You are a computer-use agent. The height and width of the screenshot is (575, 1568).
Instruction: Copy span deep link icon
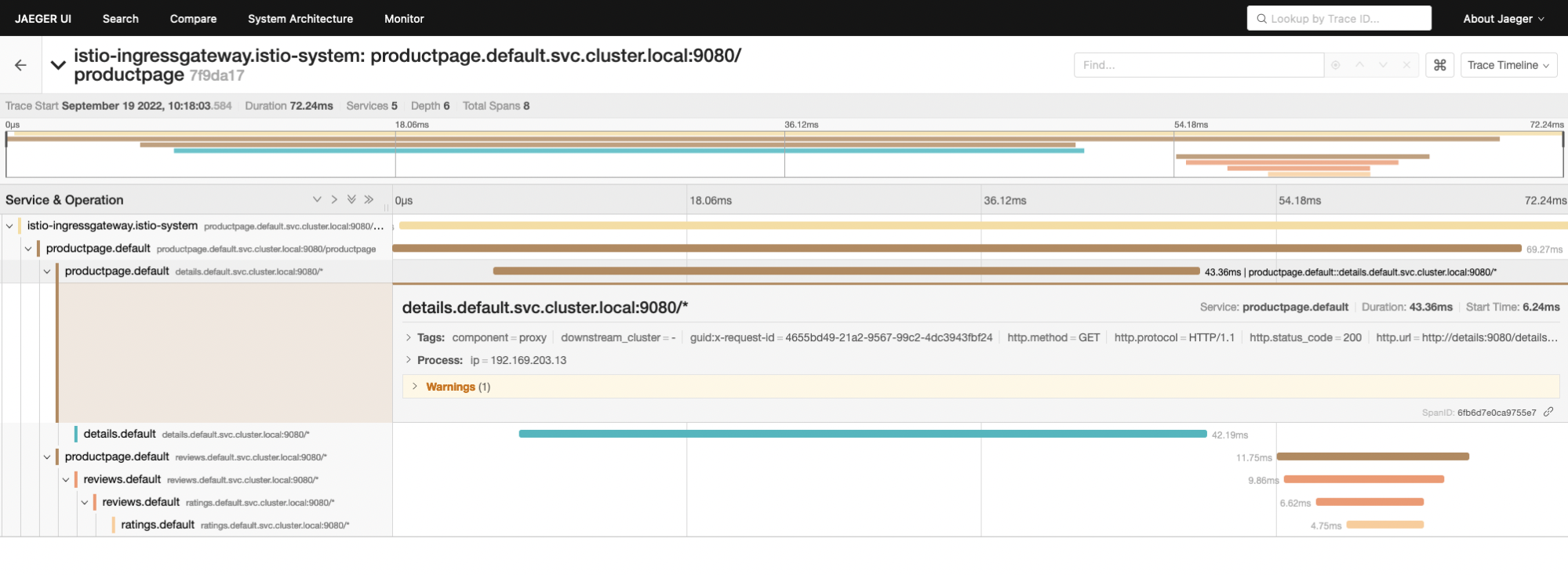tap(1548, 412)
